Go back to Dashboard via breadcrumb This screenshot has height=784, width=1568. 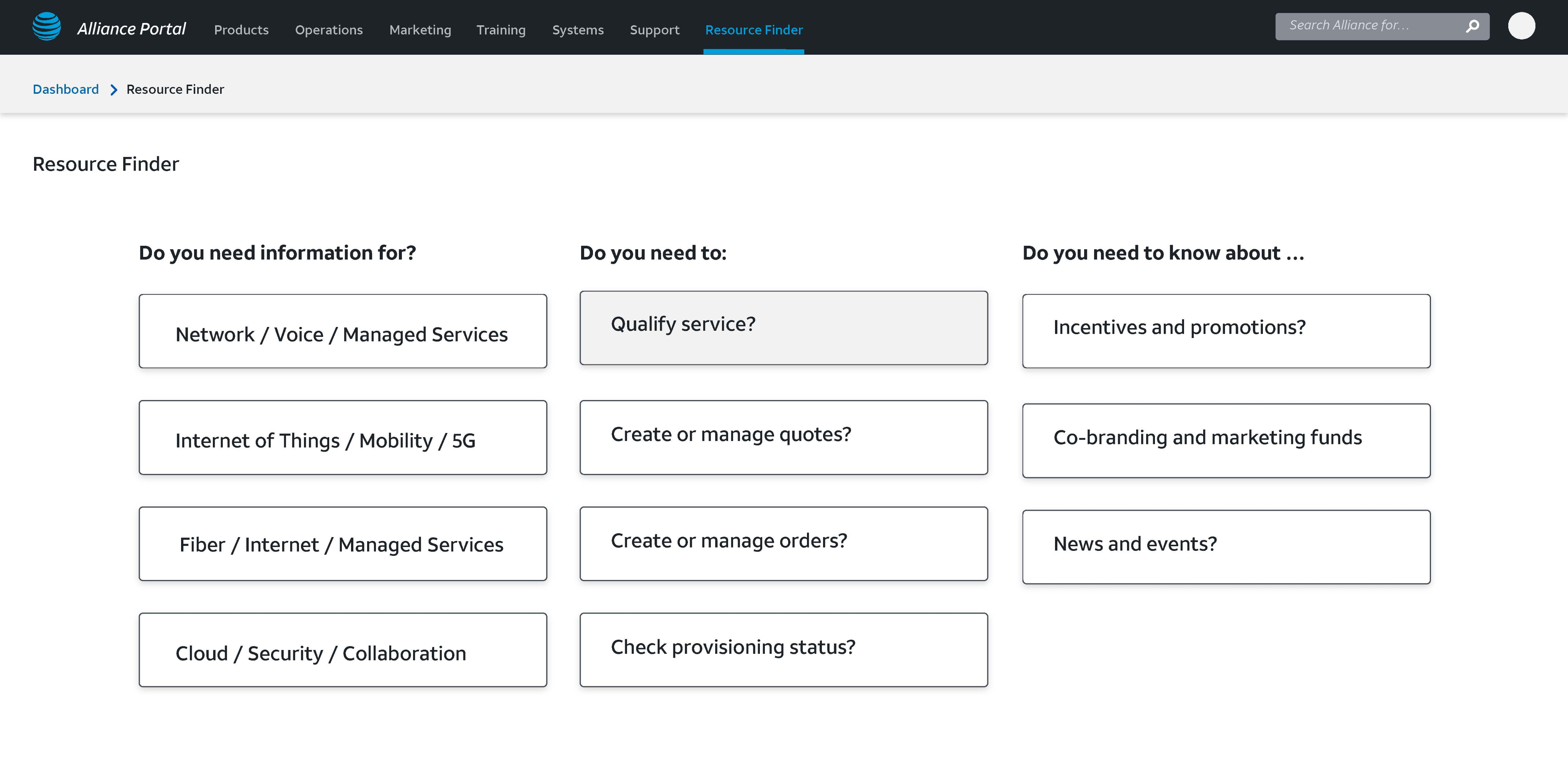point(66,90)
